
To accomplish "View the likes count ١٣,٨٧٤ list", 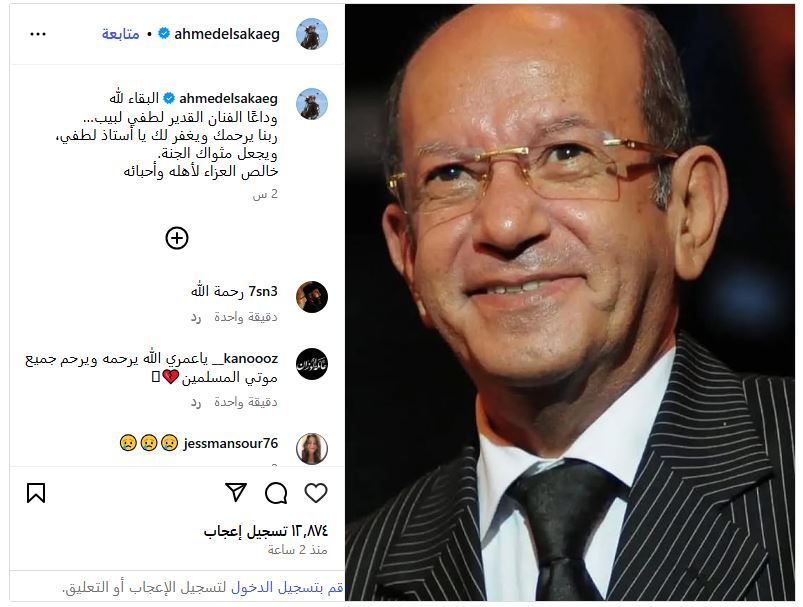I will pyautogui.click(x=266, y=531).
